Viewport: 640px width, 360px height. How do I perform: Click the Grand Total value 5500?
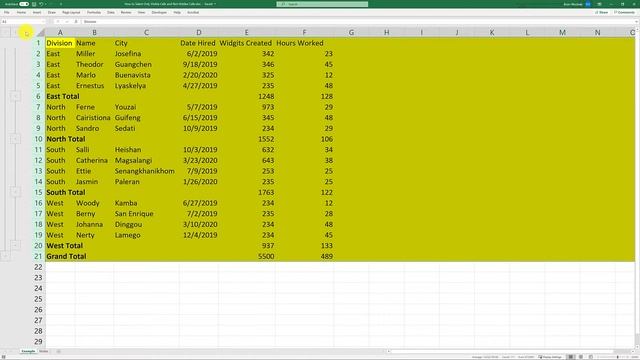[x=247, y=256]
